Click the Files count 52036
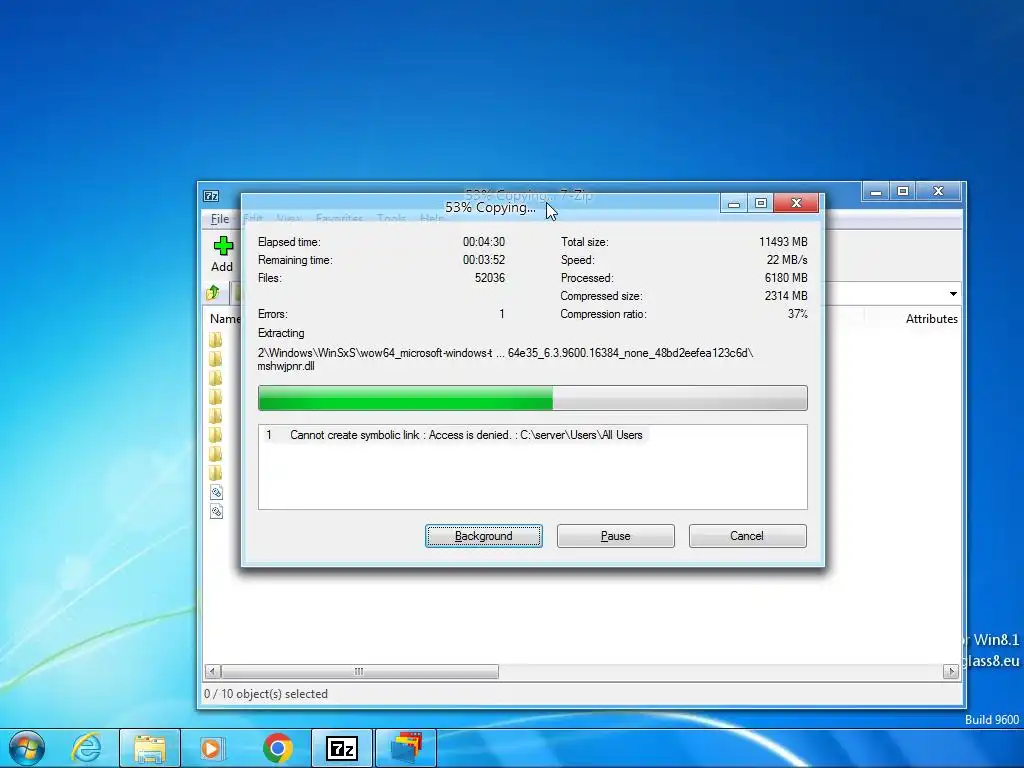The width and height of the screenshot is (1024, 768). point(490,278)
